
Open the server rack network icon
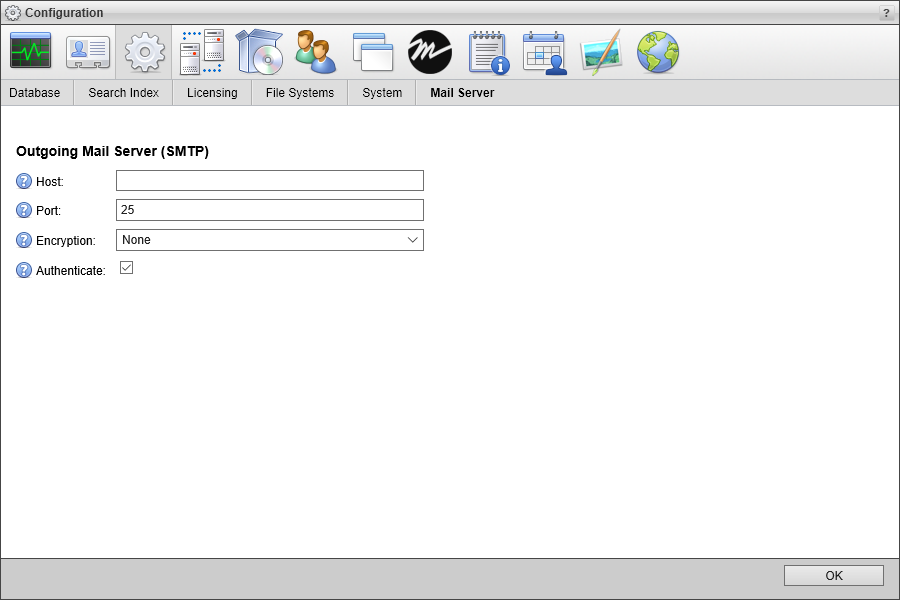(x=201, y=52)
